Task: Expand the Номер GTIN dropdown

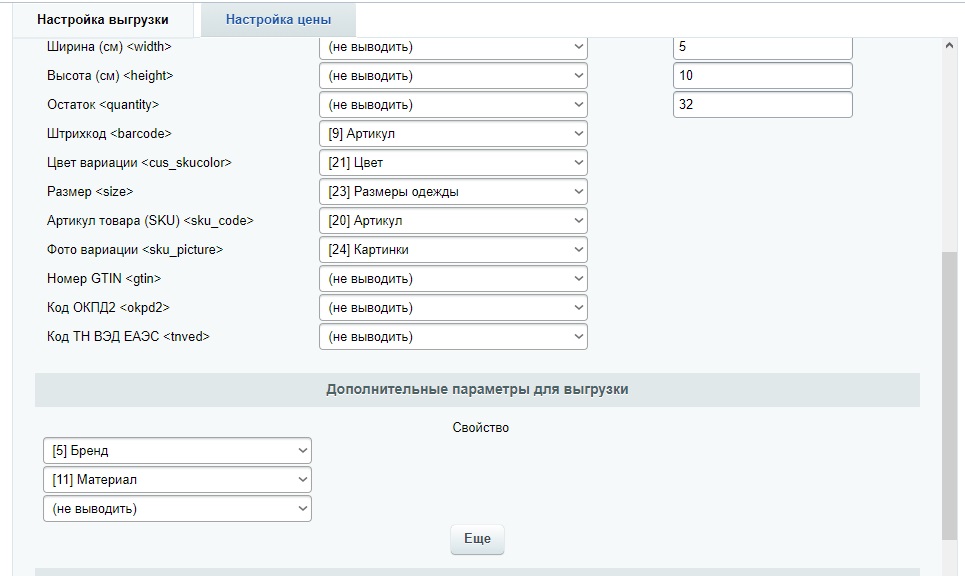Action: [x=453, y=279]
